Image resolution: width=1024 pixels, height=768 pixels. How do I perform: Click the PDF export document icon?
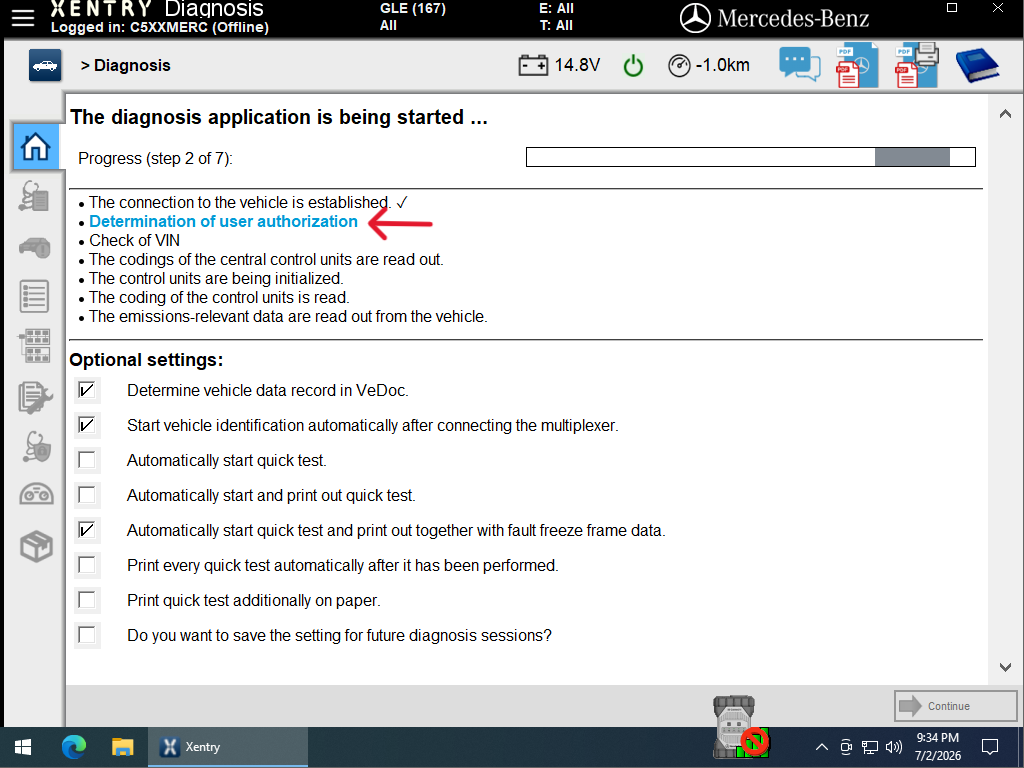pyautogui.click(x=857, y=65)
